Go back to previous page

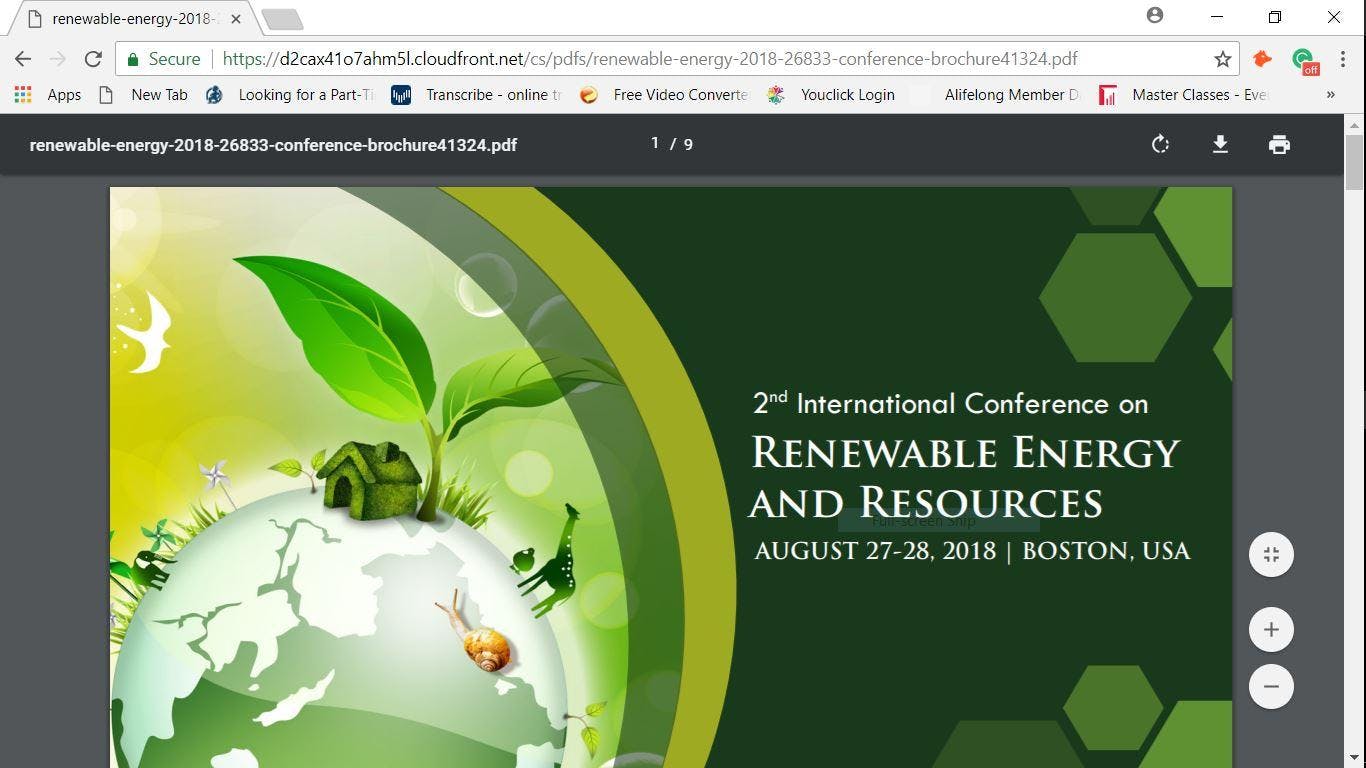(23, 59)
